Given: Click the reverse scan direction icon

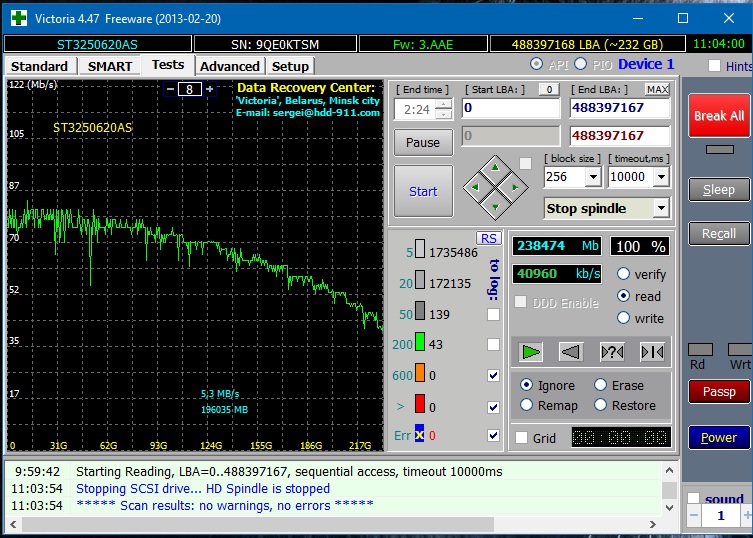Looking at the screenshot, I should (x=570, y=351).
